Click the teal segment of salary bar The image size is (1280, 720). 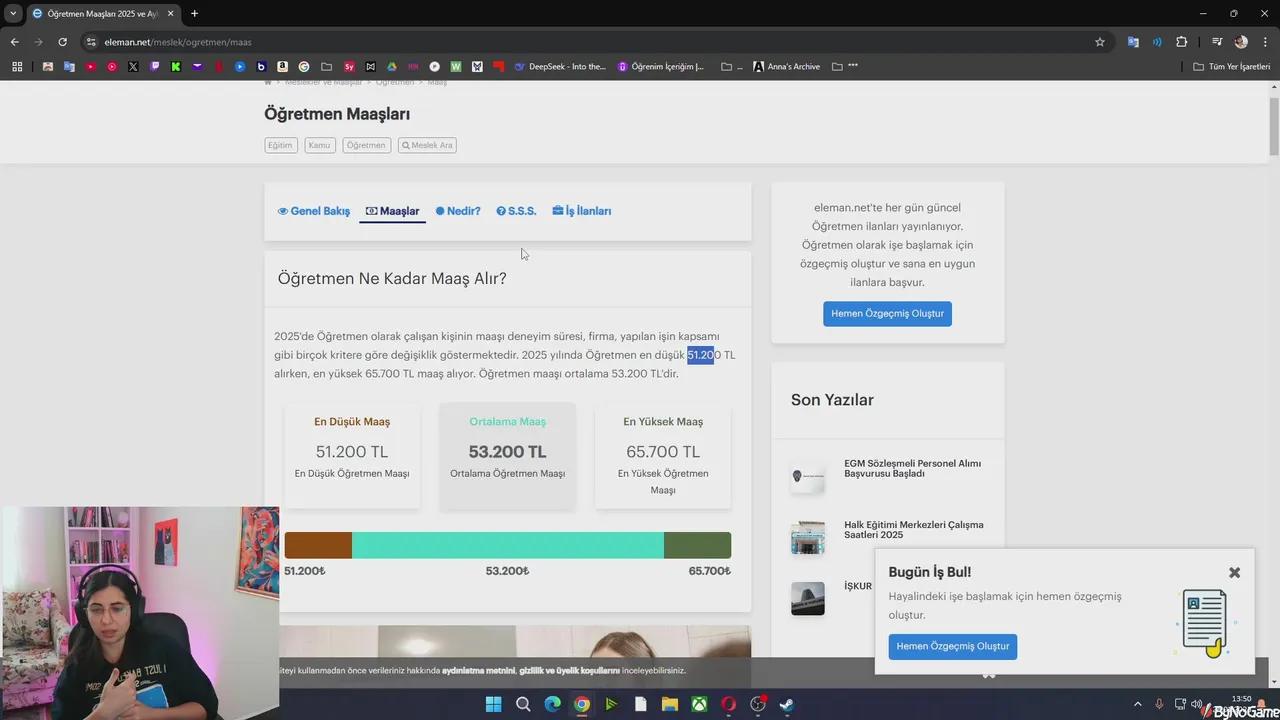pos(507,545)
